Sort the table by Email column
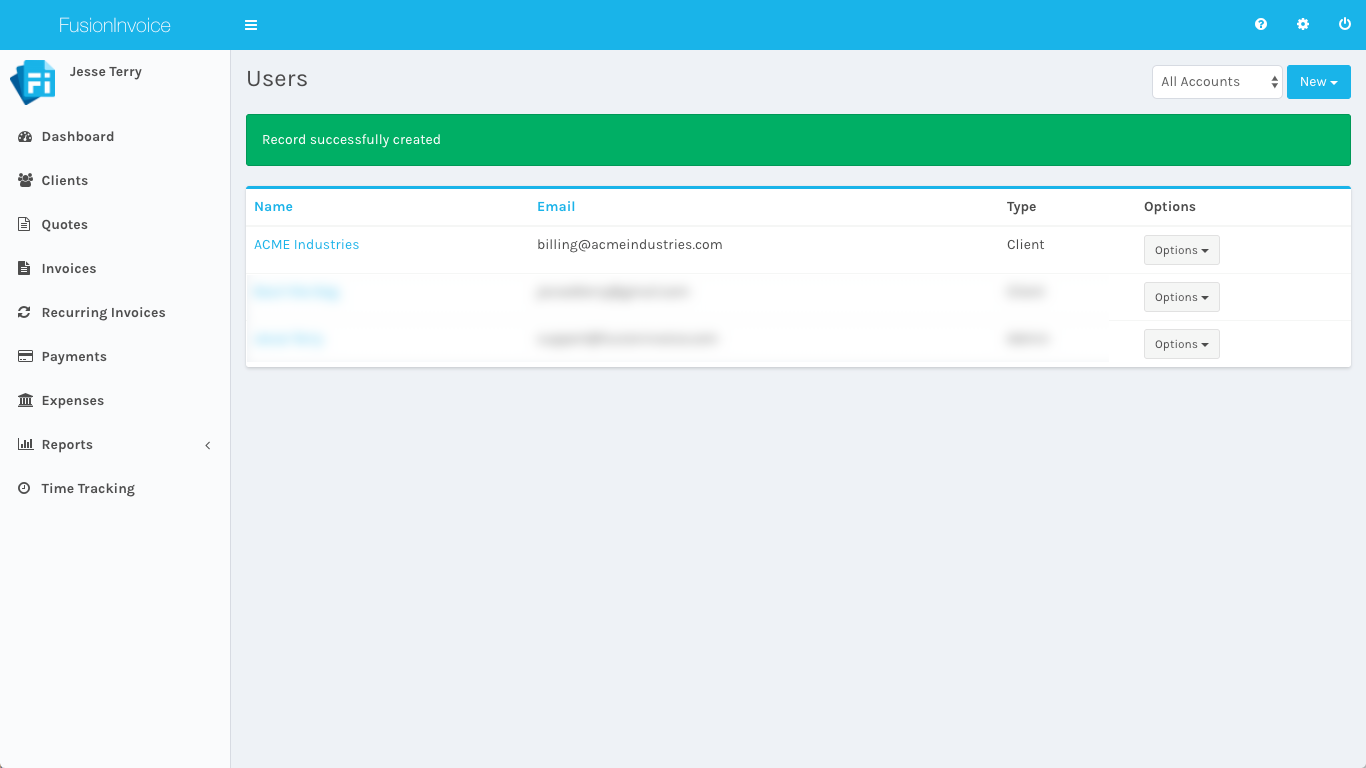Screen dimensions: 1366x768 click(556, 207)
